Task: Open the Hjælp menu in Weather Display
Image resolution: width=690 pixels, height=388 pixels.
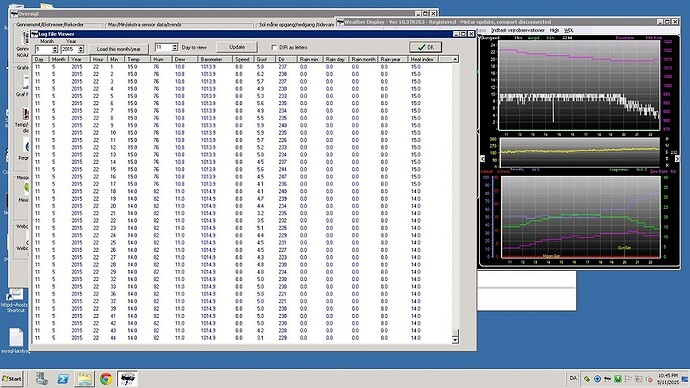Action: 554,30
